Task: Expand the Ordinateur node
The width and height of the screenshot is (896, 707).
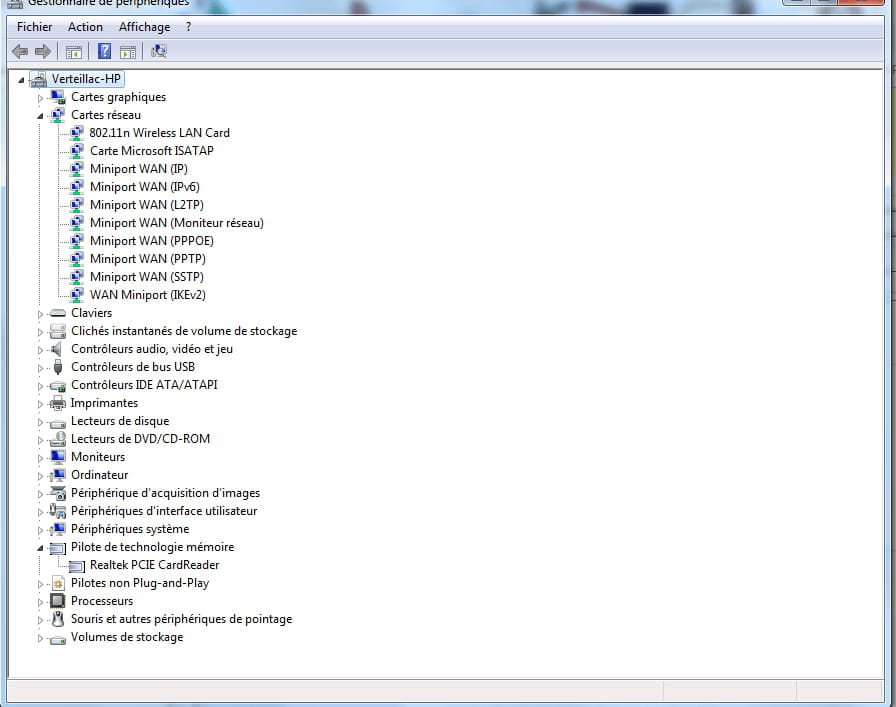Action: click(x=40, y=476)
